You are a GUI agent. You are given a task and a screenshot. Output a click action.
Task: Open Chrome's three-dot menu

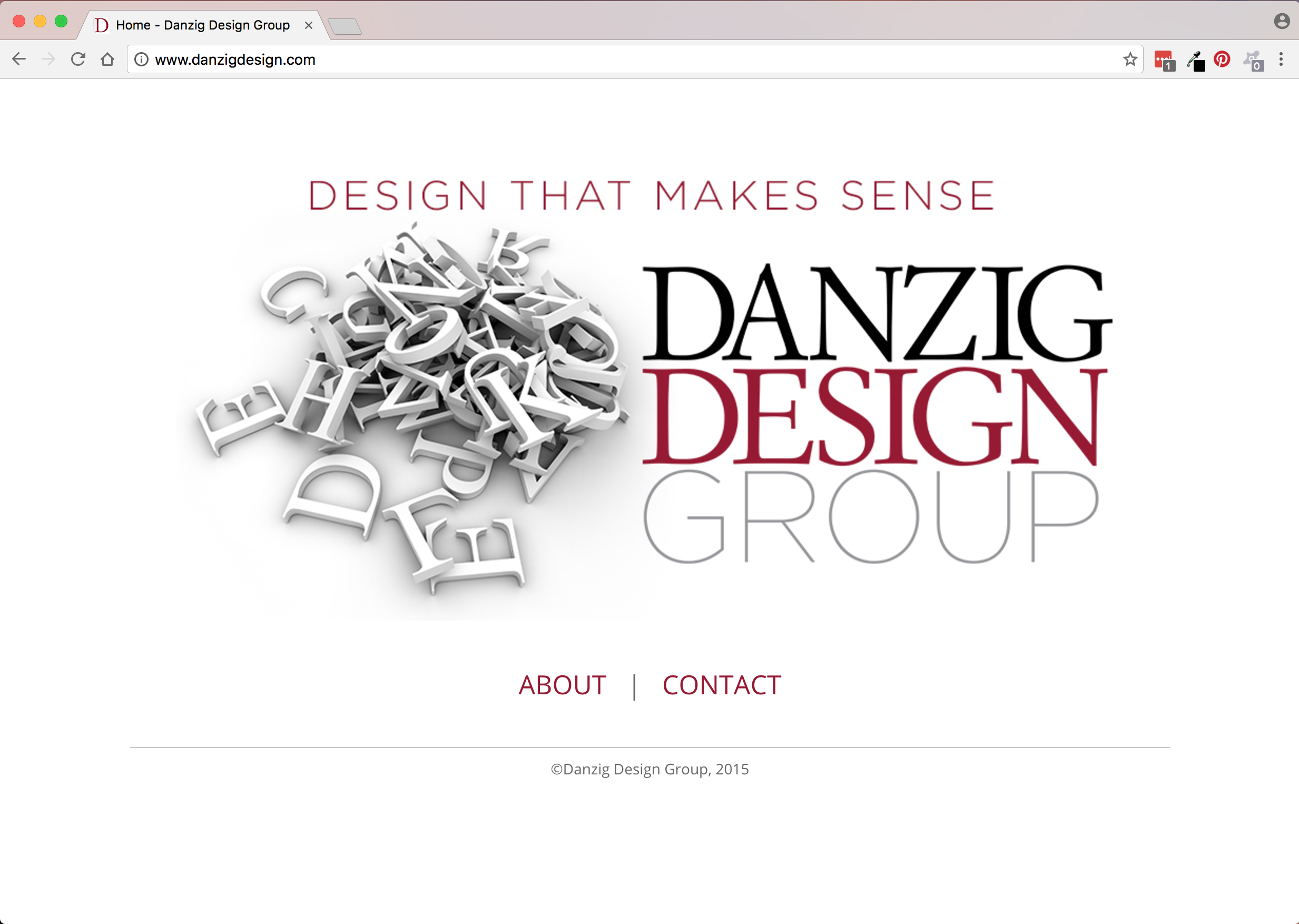point(1281,59)
